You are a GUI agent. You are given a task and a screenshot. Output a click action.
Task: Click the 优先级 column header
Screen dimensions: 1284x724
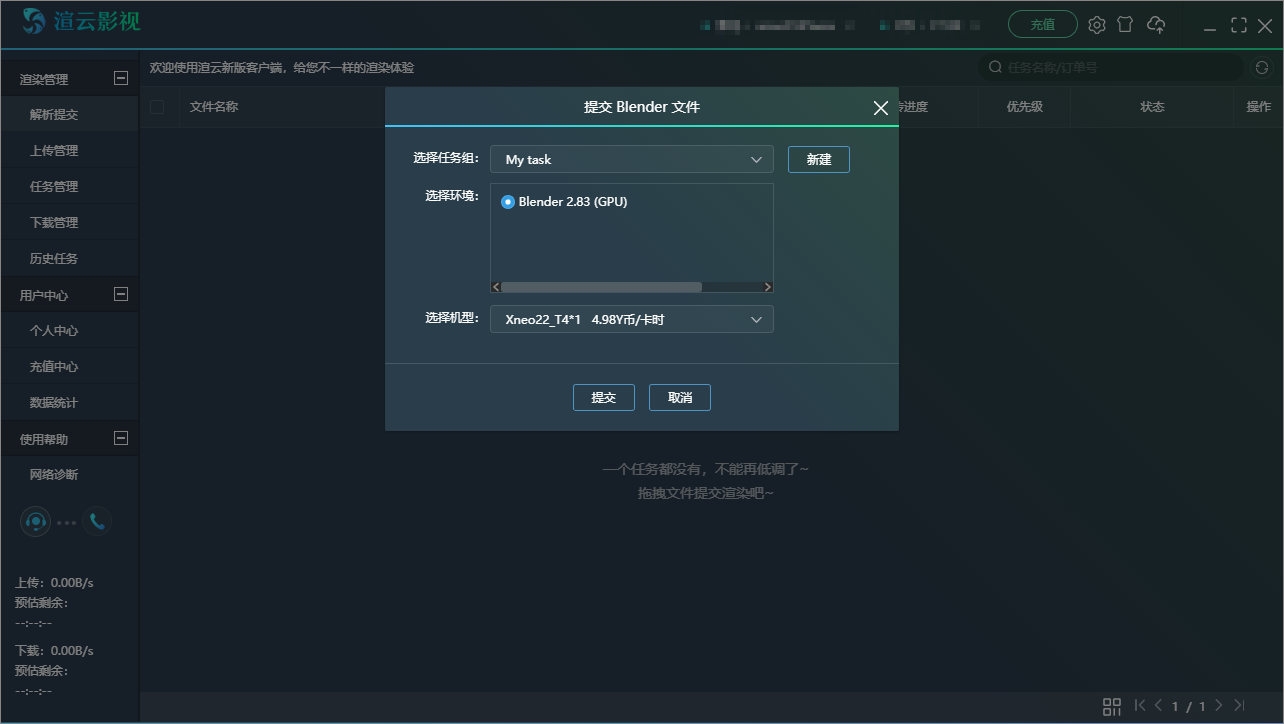coord(1025,107)
